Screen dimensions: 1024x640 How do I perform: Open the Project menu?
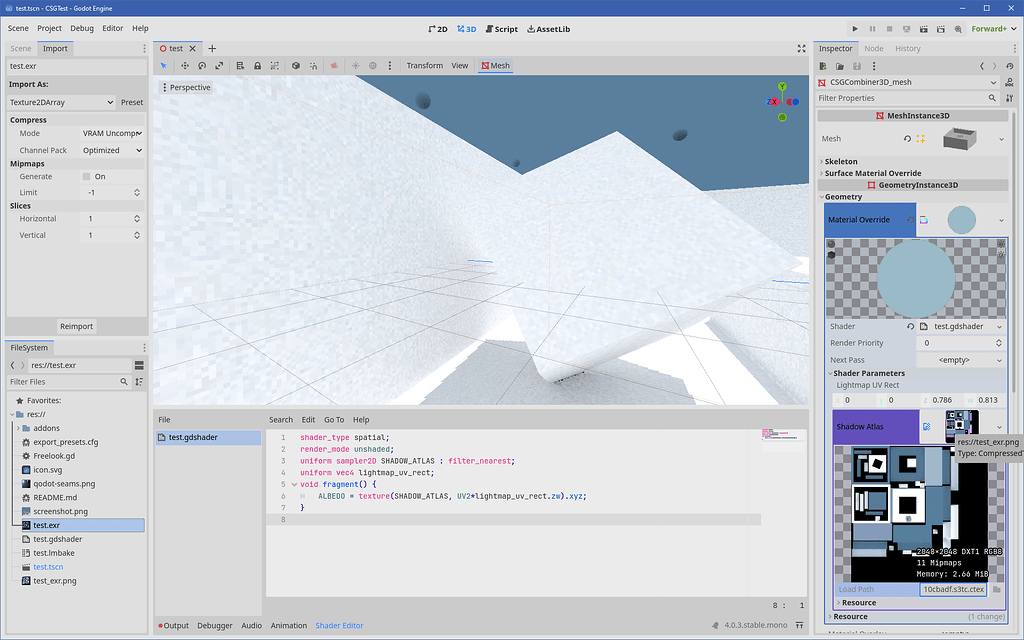47,28
